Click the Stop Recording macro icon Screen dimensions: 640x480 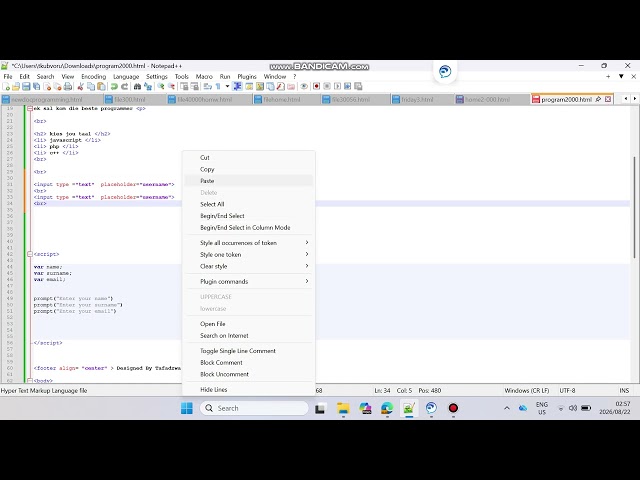pos(327,87)
